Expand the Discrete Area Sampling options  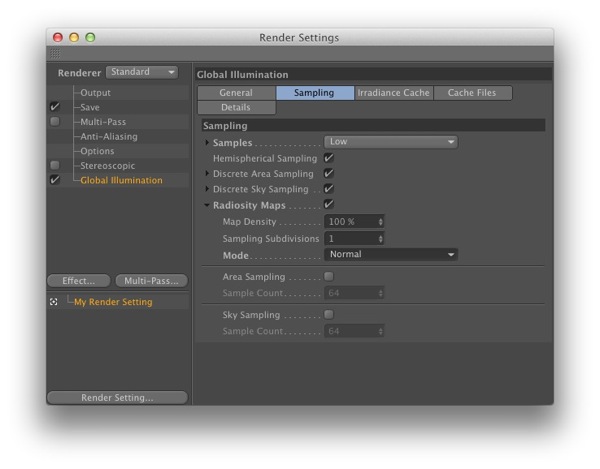tap(207, 174)
